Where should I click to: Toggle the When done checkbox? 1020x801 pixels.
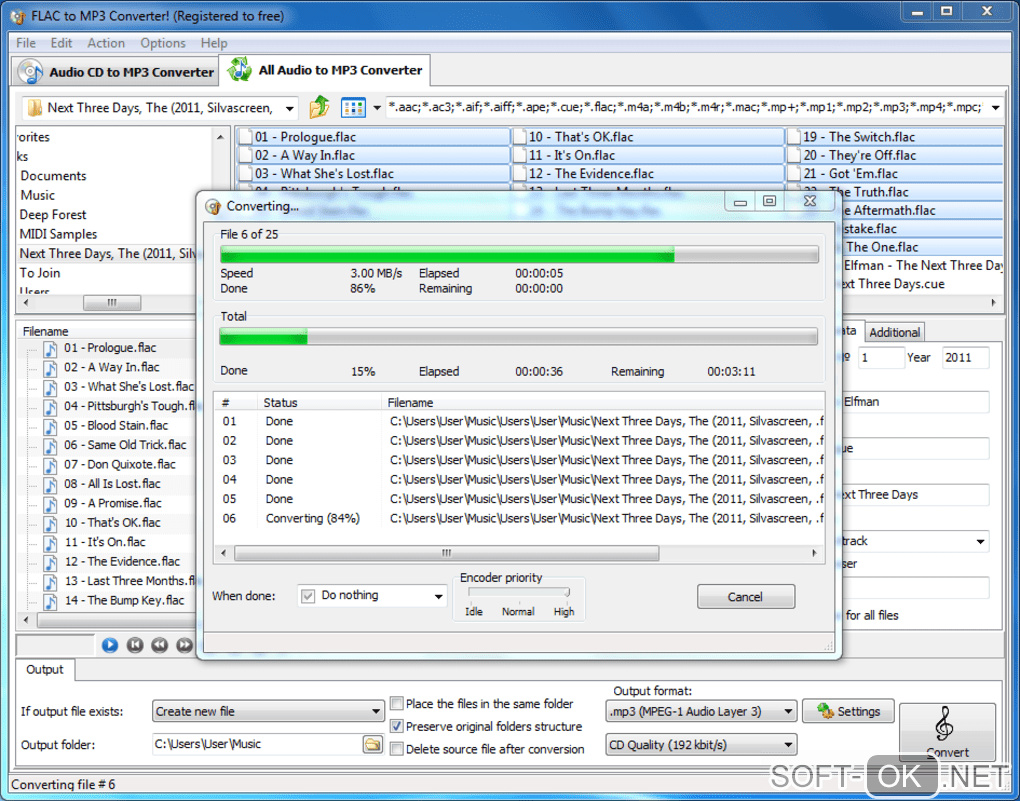(x=308, y=595)
